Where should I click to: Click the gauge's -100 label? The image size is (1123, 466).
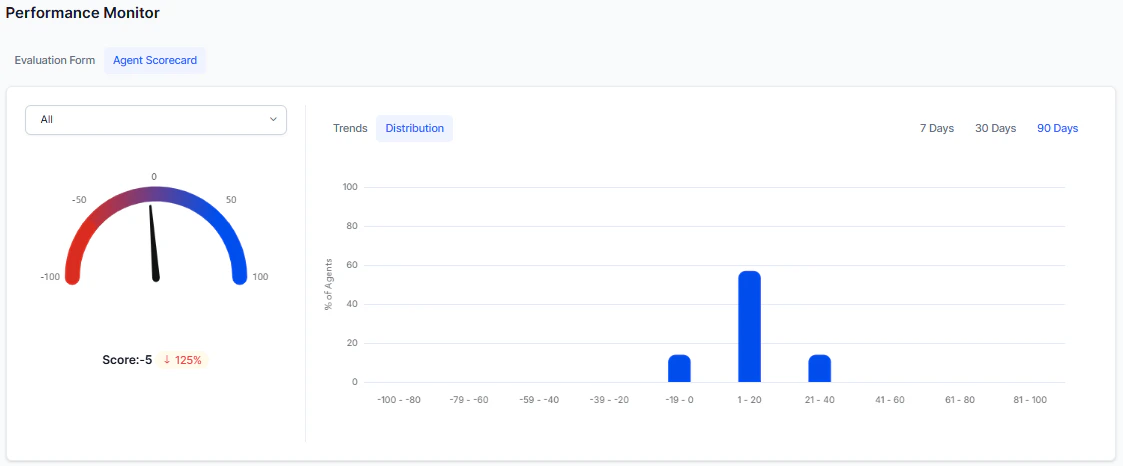tap(50, 277)
